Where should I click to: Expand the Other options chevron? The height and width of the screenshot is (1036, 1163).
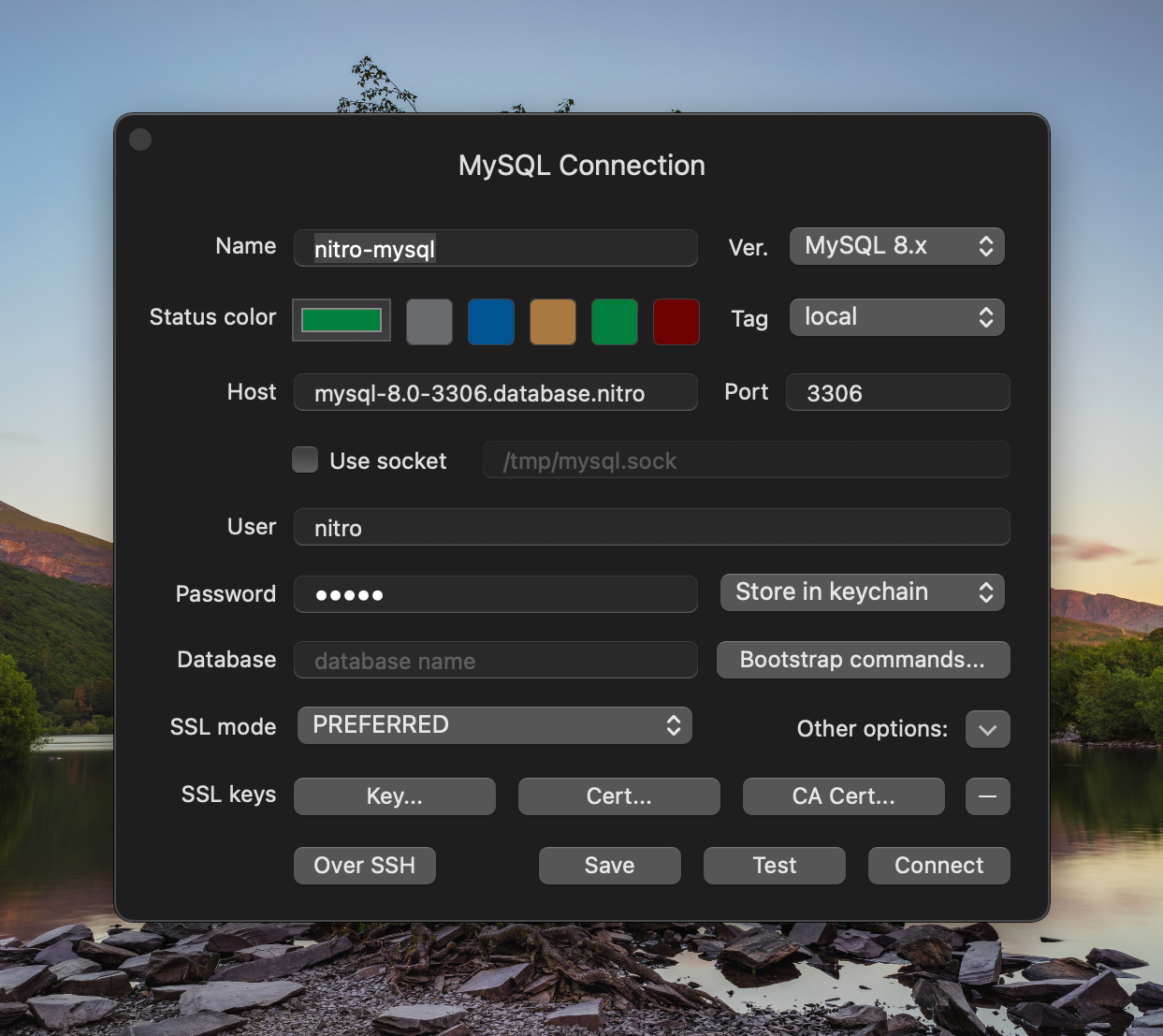[x=988, y=729]
